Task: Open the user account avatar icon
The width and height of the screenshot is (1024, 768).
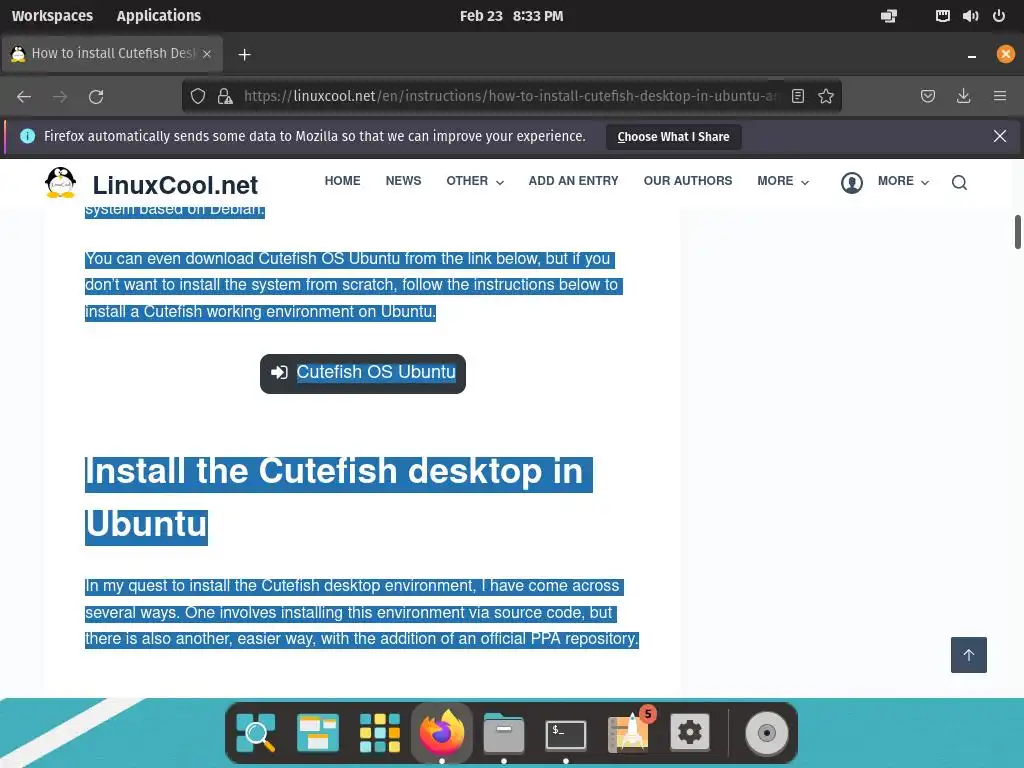Action: [852, 183]
